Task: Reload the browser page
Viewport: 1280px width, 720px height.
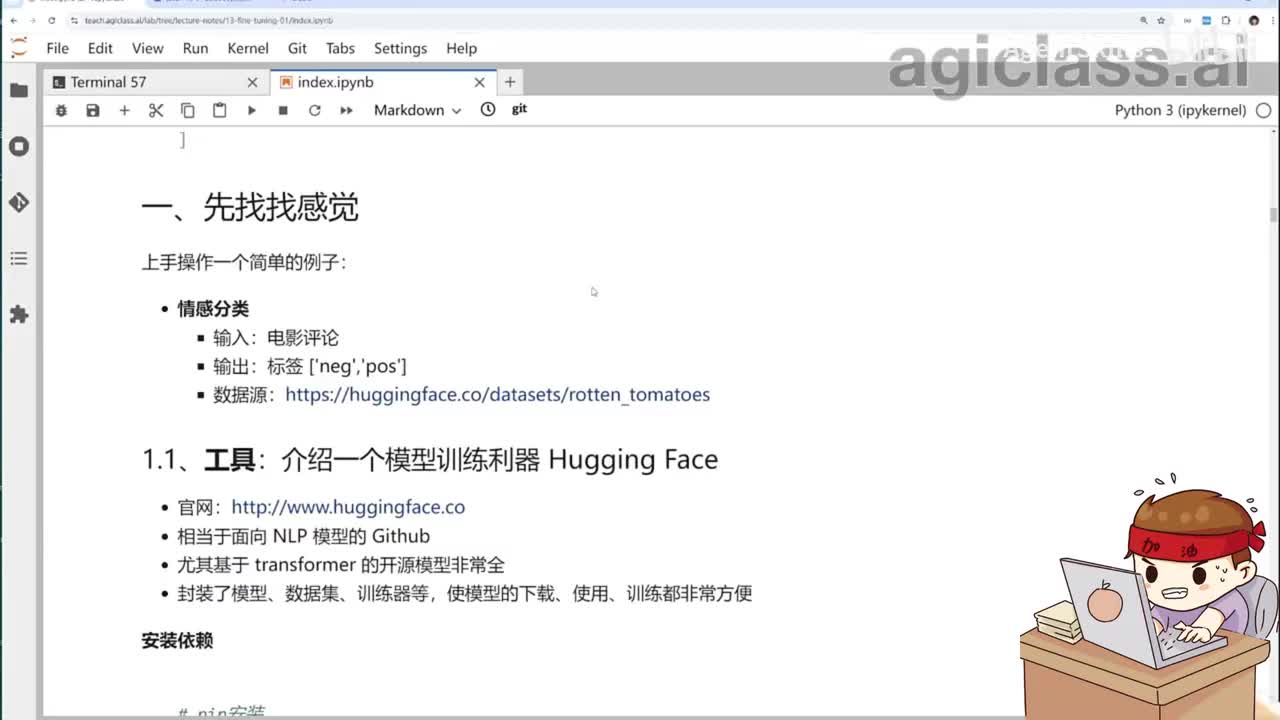Action: point(51,20)
